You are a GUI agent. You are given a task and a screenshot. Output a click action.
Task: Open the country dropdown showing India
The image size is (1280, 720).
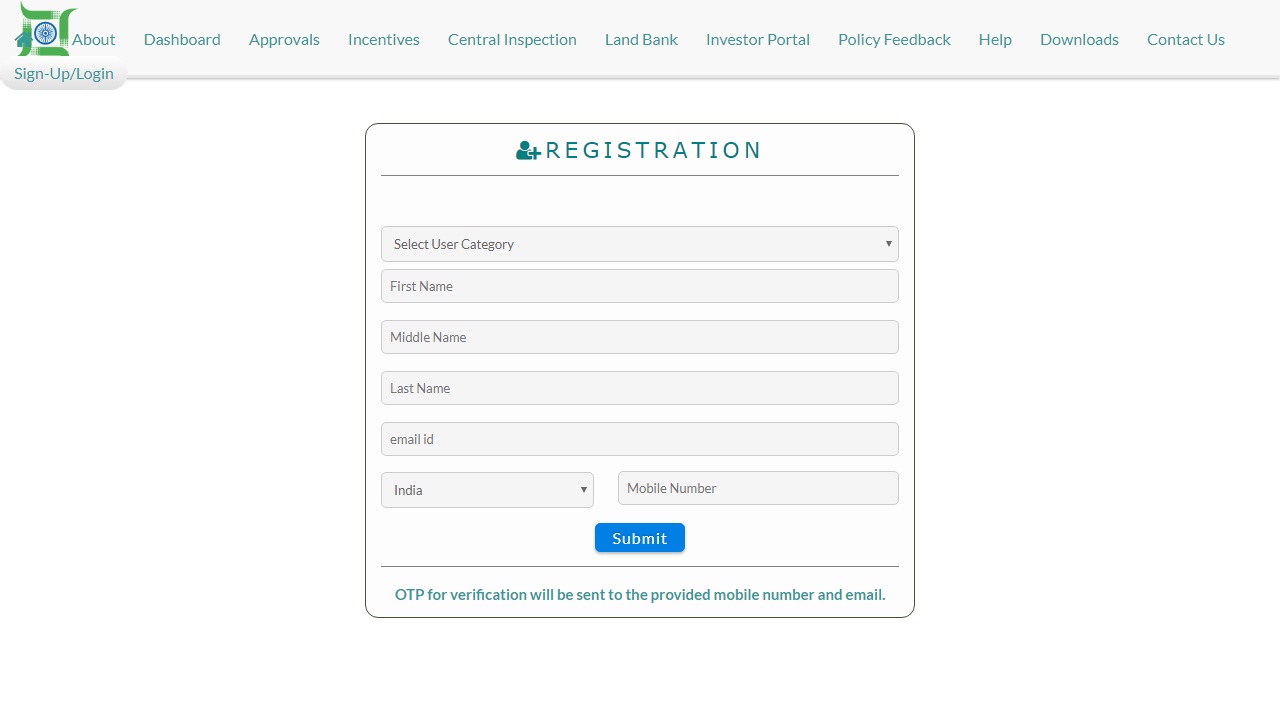click(x=487, y=490)
